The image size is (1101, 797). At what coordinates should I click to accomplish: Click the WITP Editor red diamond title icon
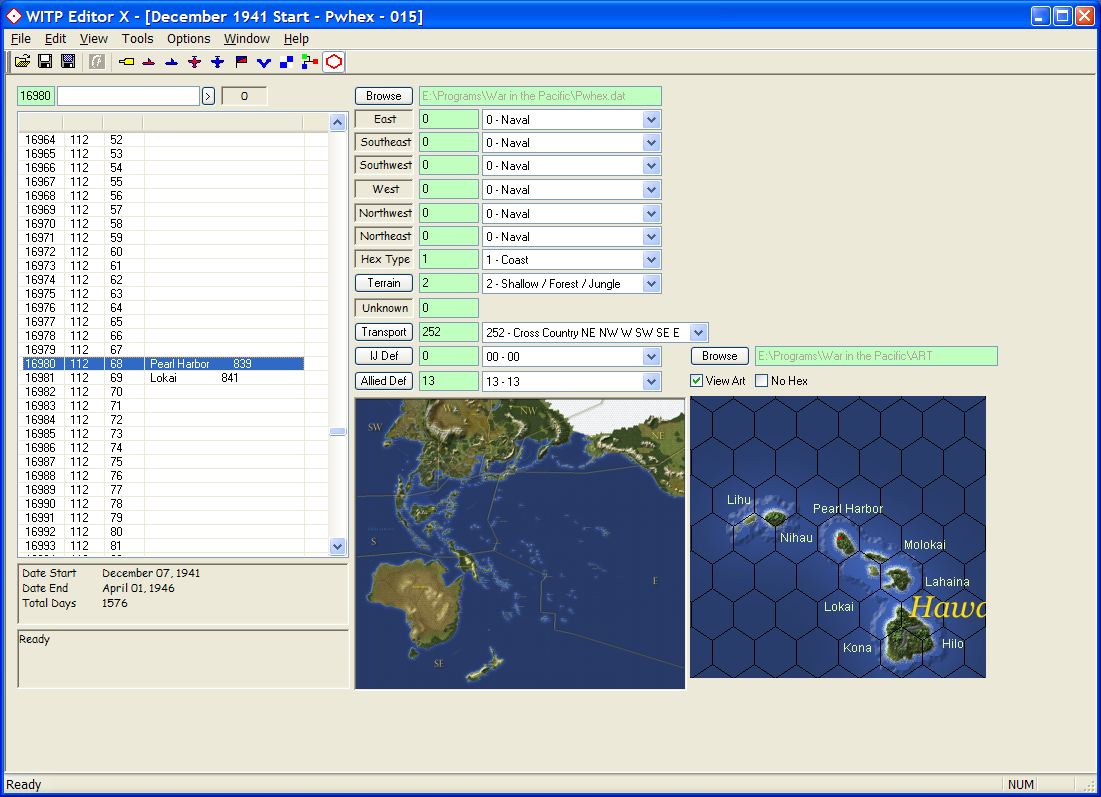pos(14,15)
